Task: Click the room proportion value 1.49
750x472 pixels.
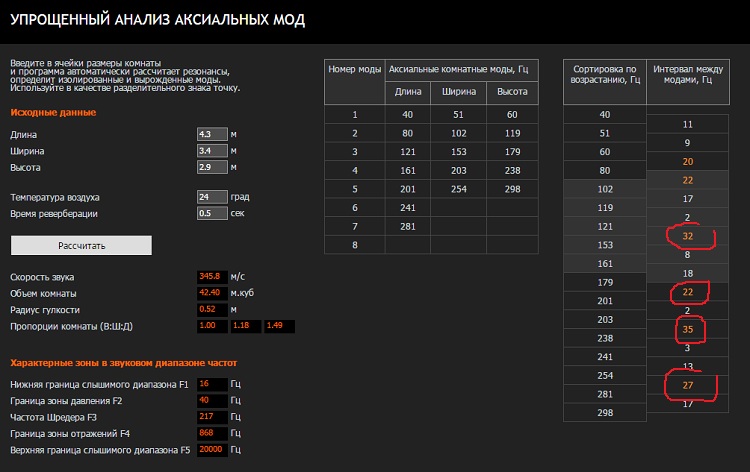Action: (279, 327)
